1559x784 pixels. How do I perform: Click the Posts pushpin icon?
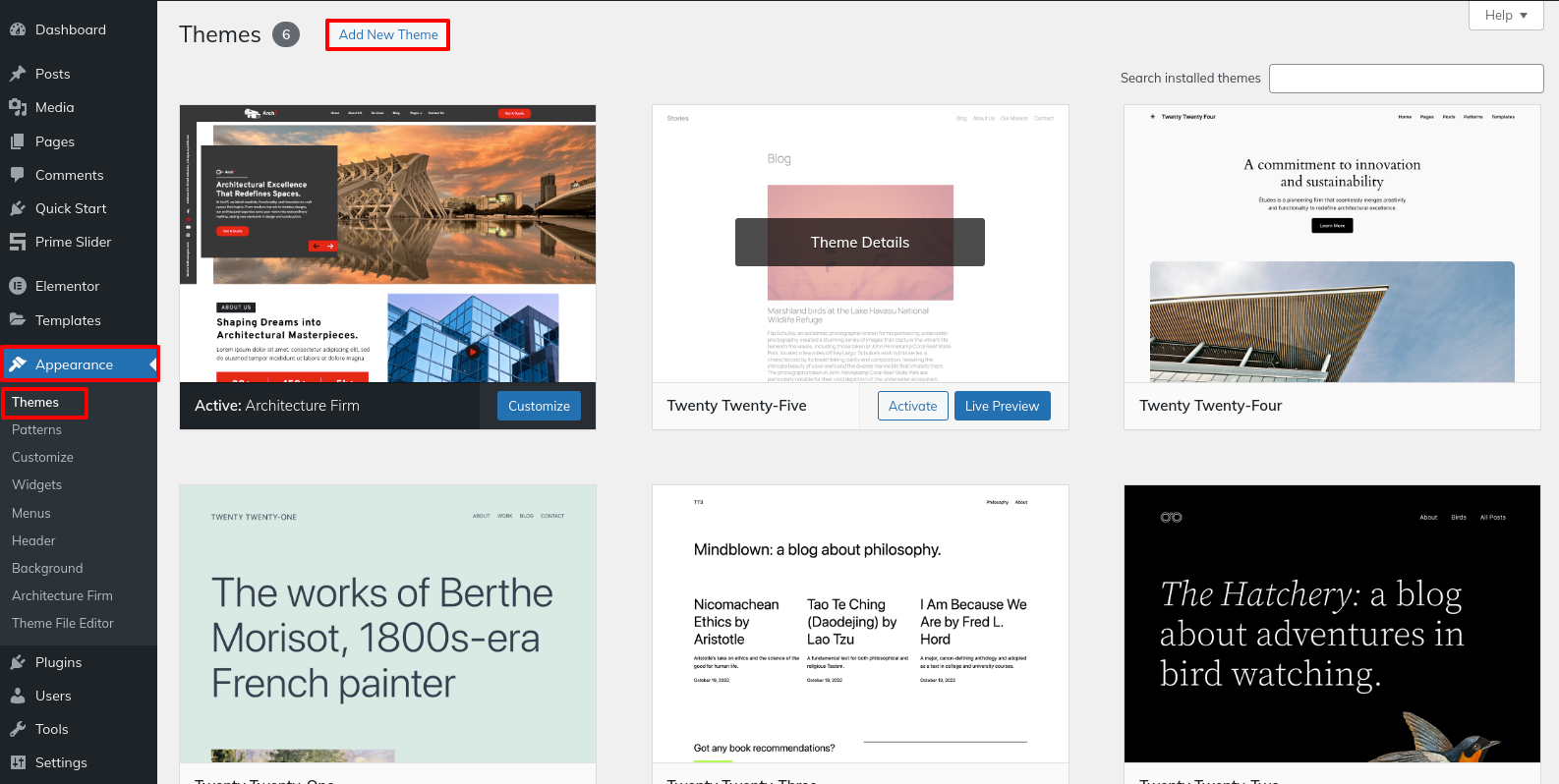18,74
